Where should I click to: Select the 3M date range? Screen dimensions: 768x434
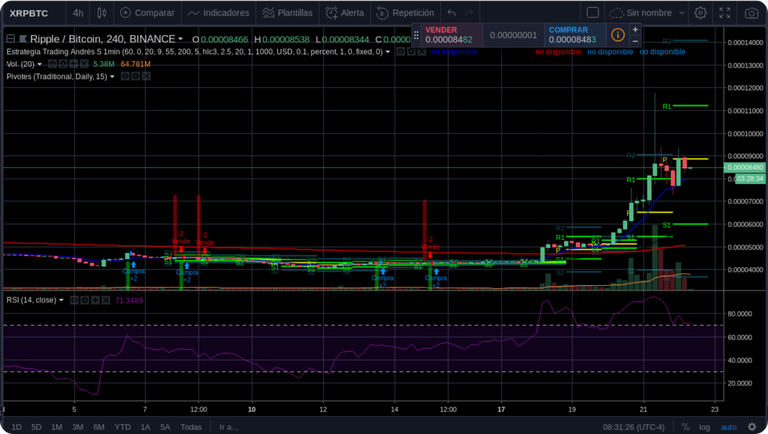77,427
